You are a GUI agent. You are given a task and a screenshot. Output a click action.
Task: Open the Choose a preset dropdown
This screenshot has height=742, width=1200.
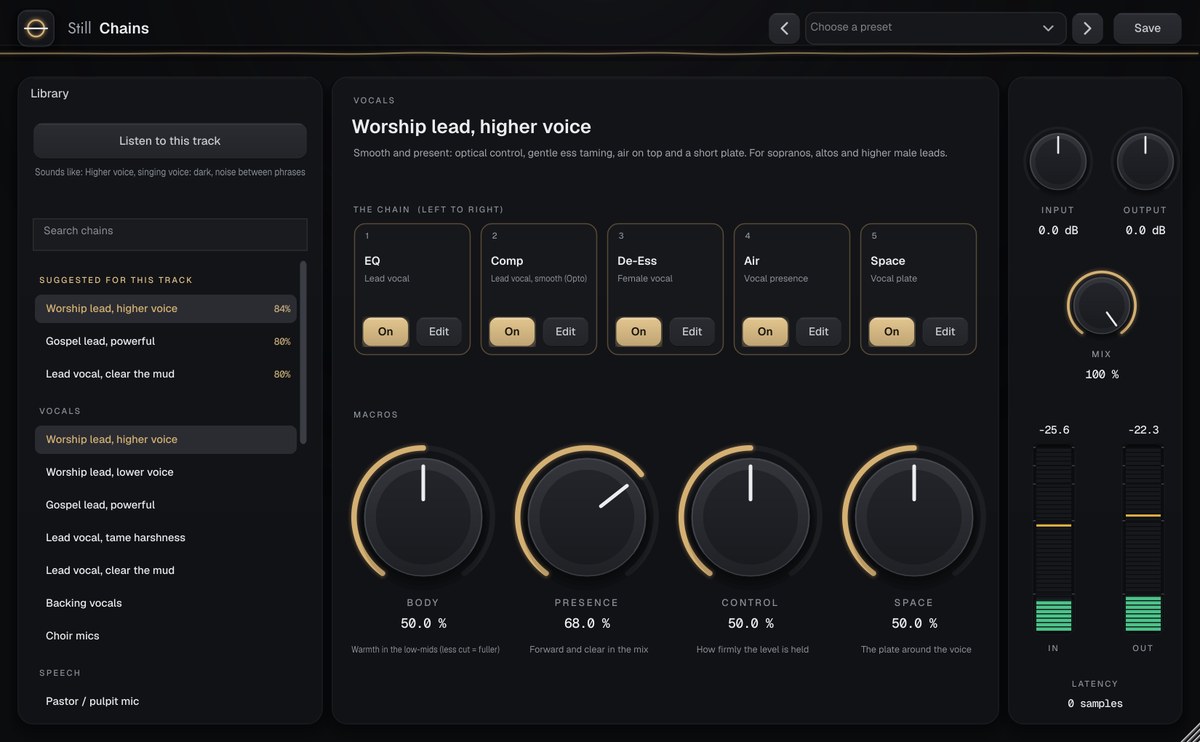[936, 28]
